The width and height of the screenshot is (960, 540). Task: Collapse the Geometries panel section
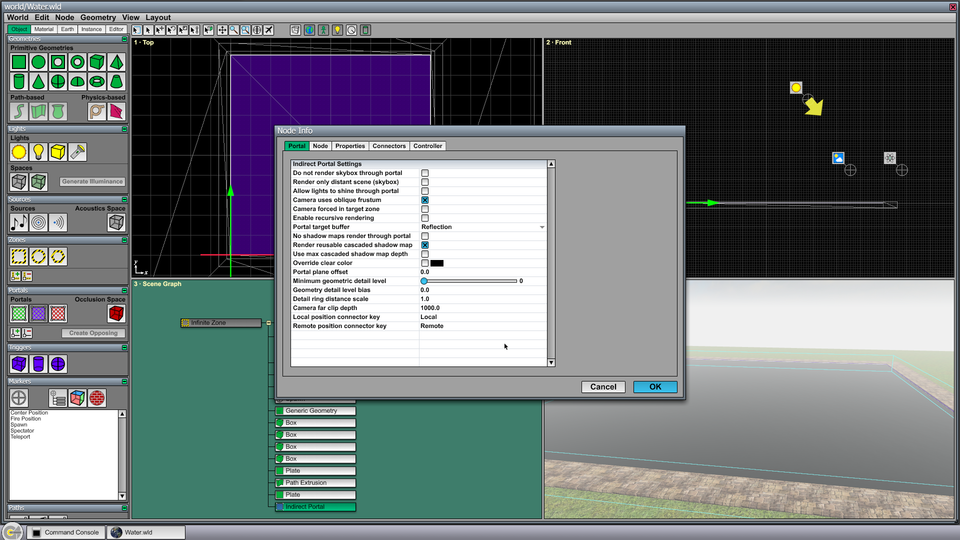click(x=124, y=39)
